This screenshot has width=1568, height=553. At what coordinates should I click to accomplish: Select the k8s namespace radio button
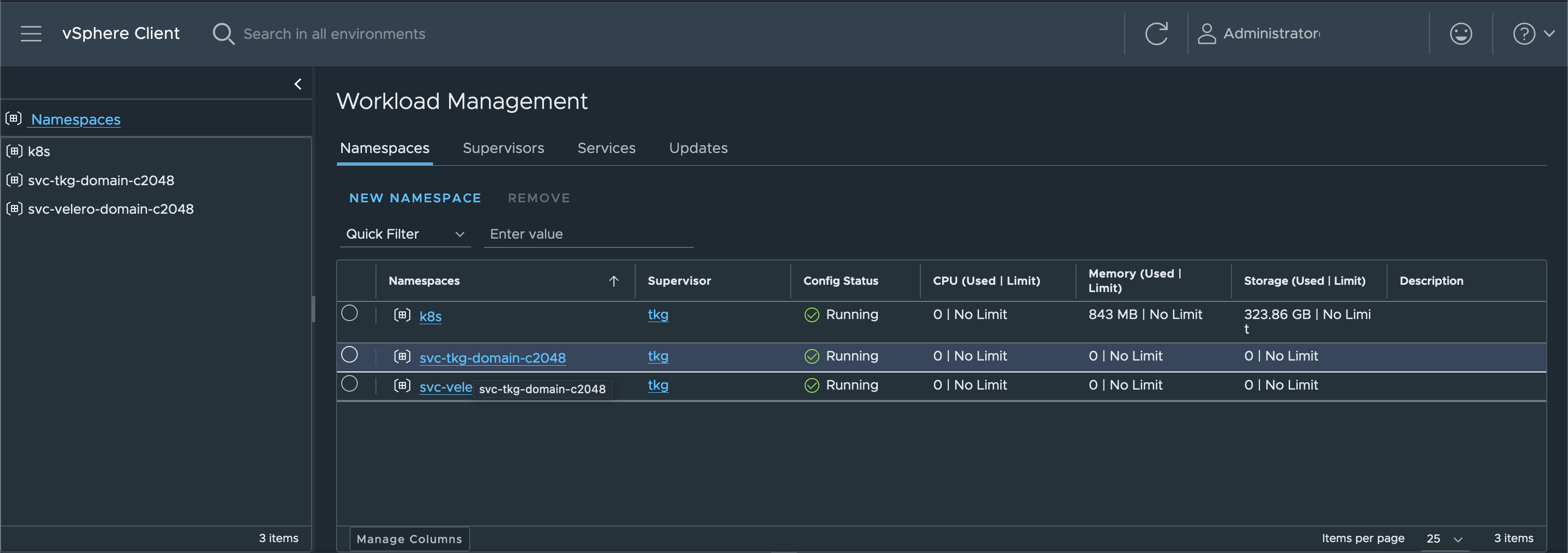[x=349, y=313]
